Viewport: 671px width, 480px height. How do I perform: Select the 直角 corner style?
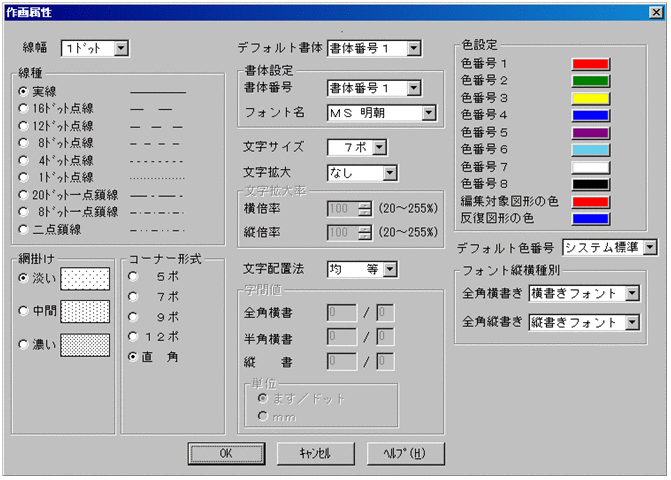133,357
